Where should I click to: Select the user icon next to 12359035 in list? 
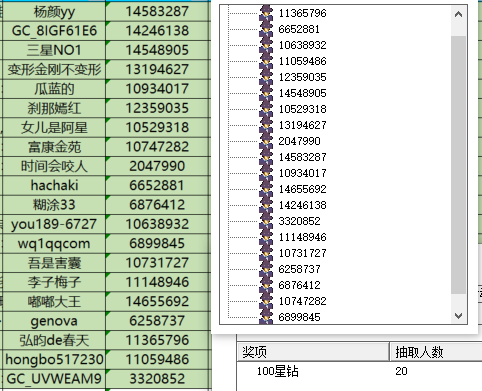tap(266, 77)
